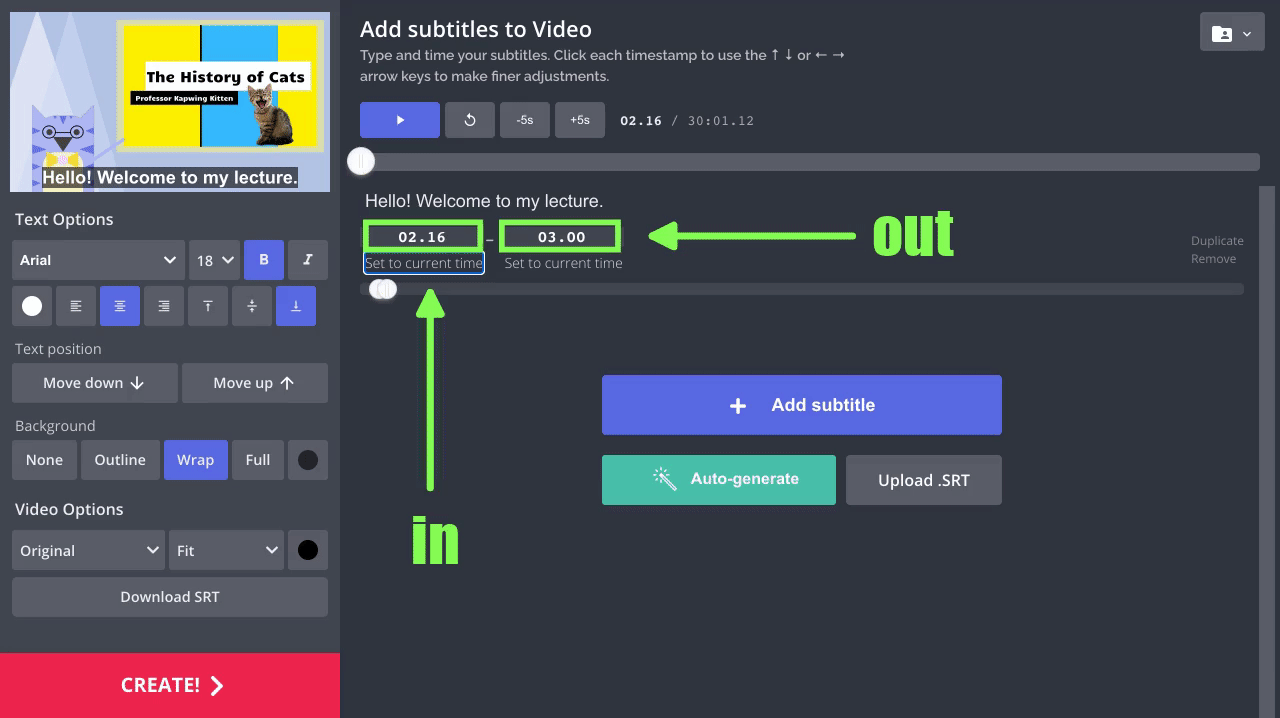The image size is (1280, 718).
Task: Click the restart/replay icon
Action: (x=470, y=120)
